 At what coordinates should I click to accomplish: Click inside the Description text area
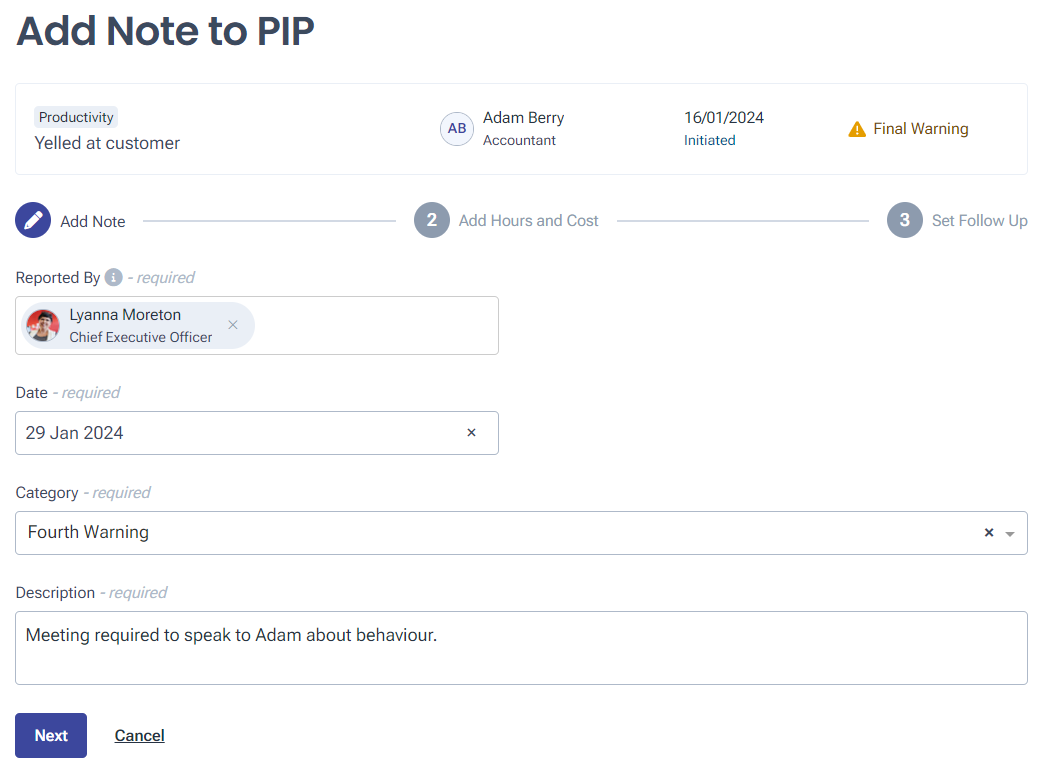coord(522,648)
